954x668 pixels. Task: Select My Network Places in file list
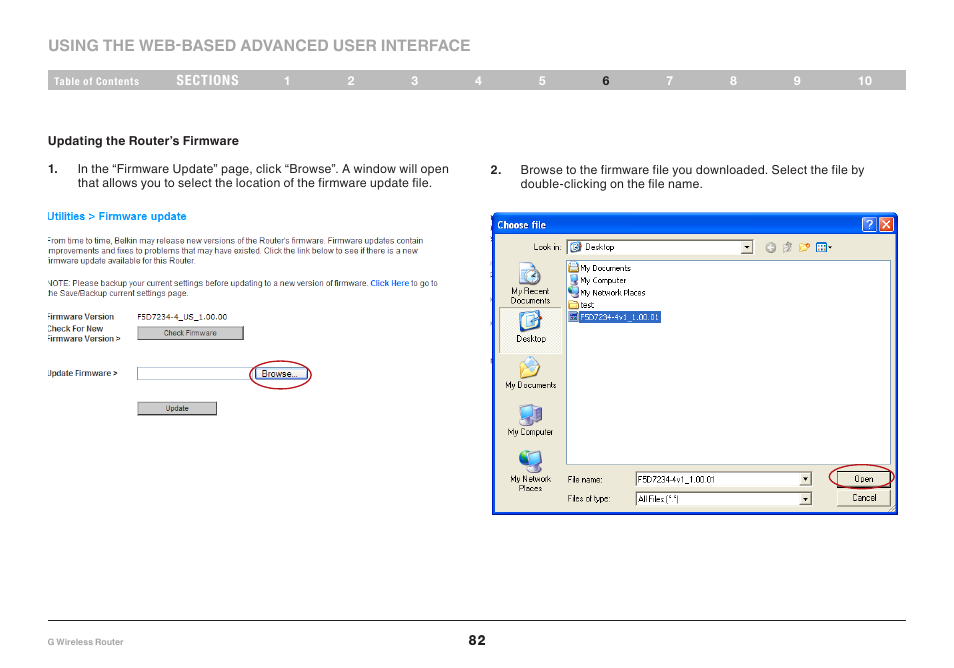[607, 293]
